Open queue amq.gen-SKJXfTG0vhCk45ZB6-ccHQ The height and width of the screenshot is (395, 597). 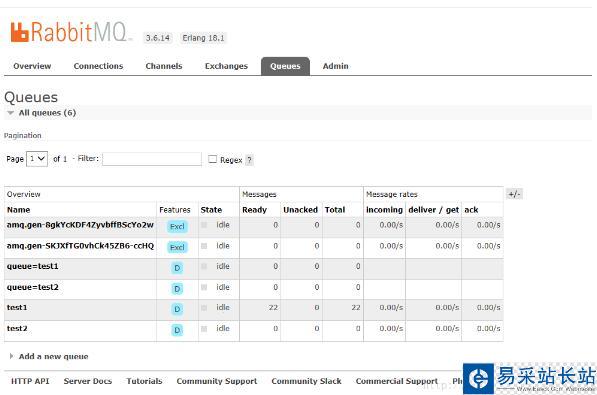click(x=80, y=246)
